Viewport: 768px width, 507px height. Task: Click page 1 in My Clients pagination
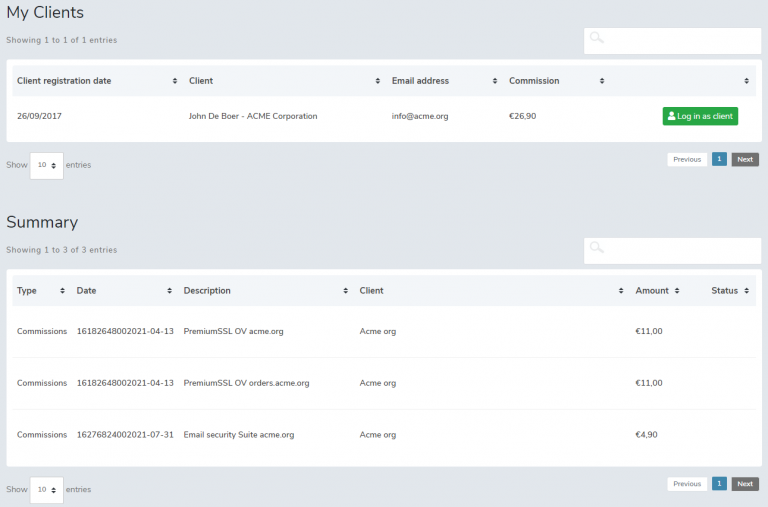[x=719, y=159]
